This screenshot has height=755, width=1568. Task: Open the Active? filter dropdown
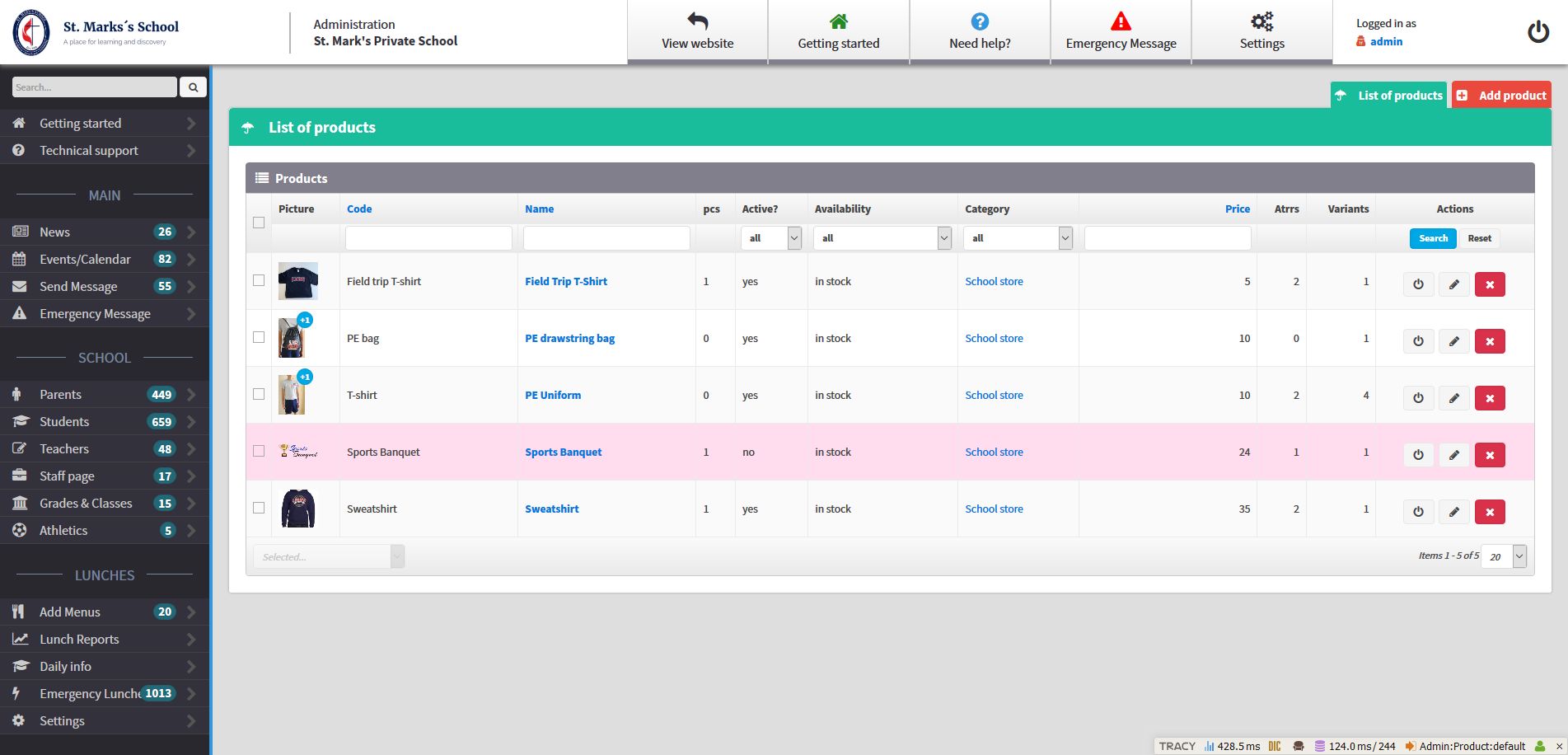coord(770,238)
